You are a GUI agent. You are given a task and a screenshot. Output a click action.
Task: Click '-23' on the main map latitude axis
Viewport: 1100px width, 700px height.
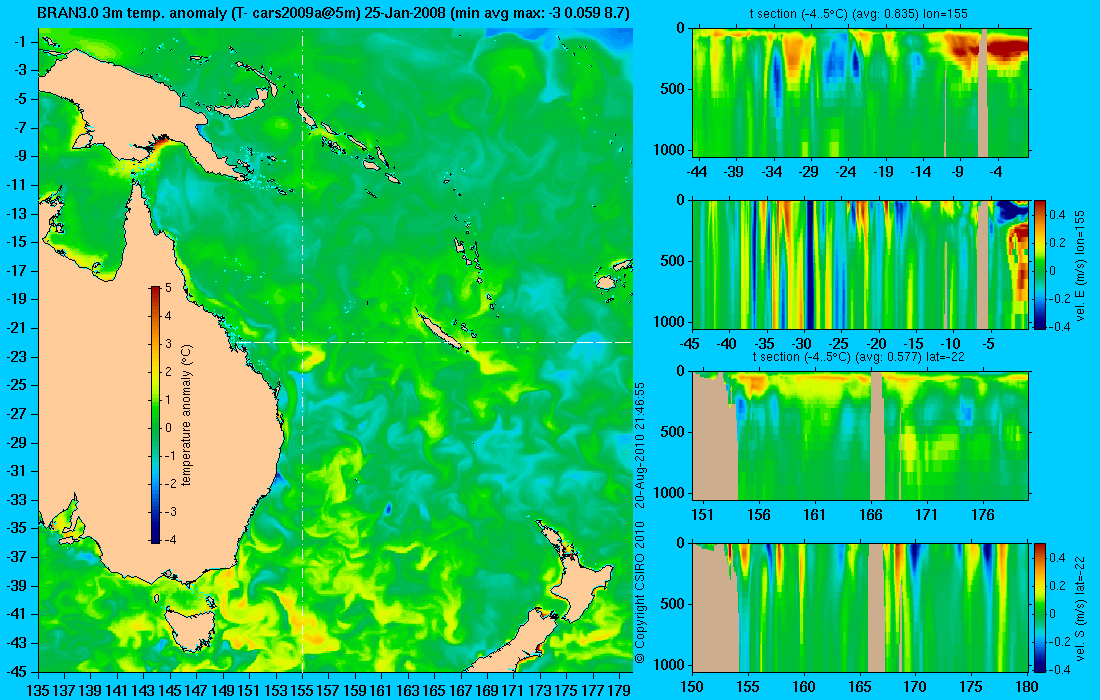tap(16, 356)
